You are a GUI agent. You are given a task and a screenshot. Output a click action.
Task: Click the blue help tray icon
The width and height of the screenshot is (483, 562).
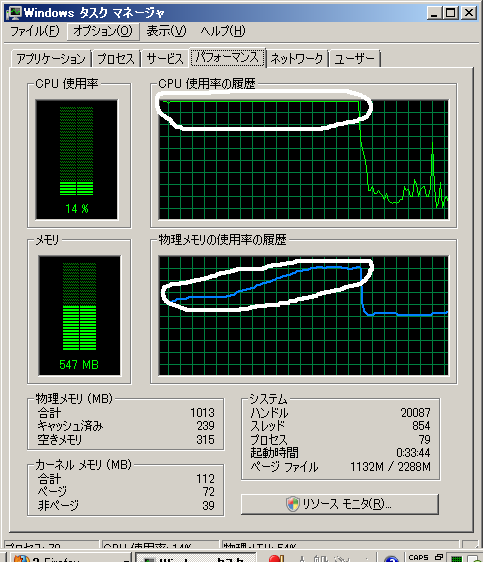point(391,559)
